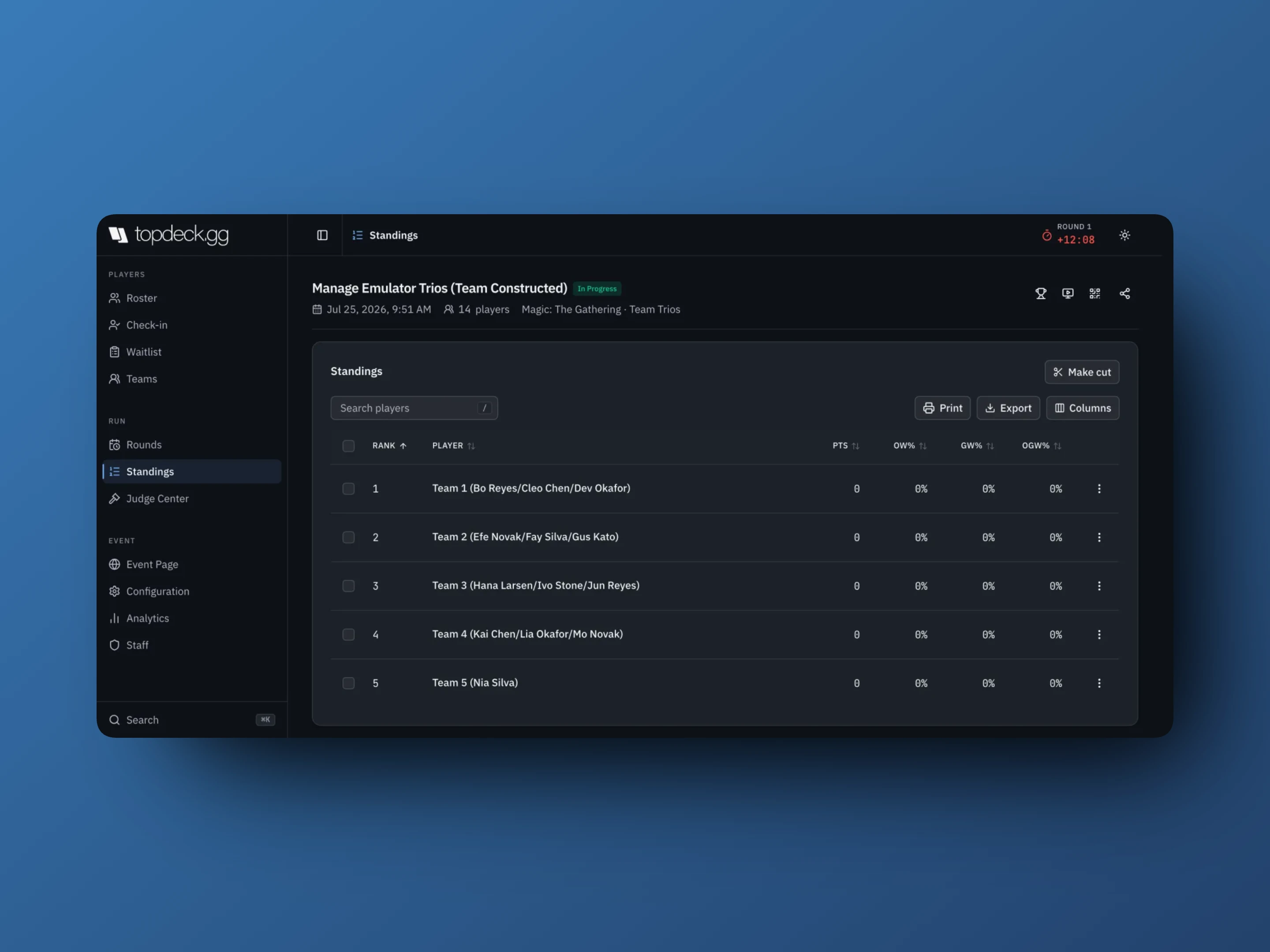Viewport: 1270px width, 952px height.
Task: Click the round timer stopwatch icon
Action: pyautogui.click(x=1047, y=235)
